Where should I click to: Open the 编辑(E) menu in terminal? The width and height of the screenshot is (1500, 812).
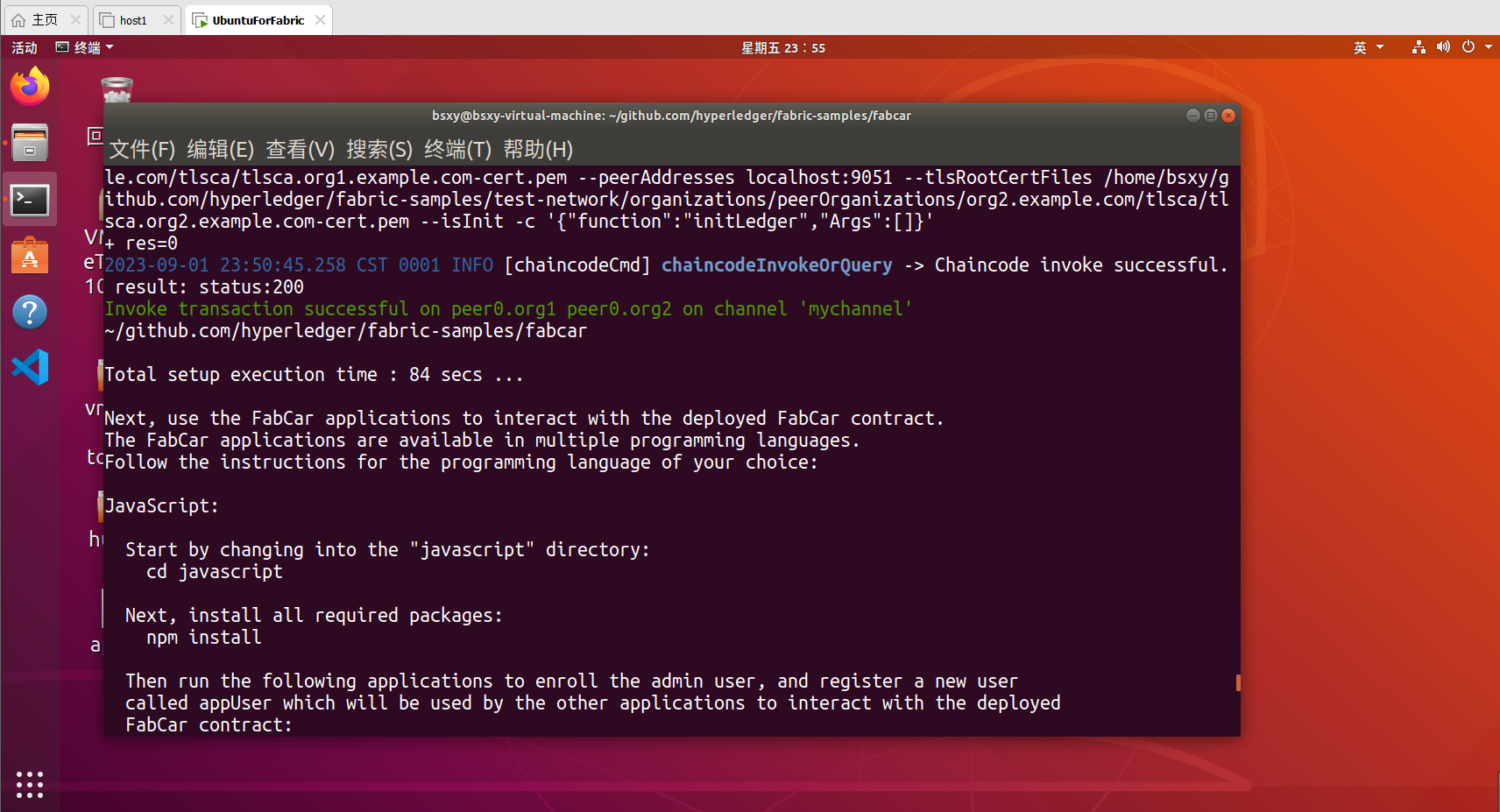click(x=220, y=150)
